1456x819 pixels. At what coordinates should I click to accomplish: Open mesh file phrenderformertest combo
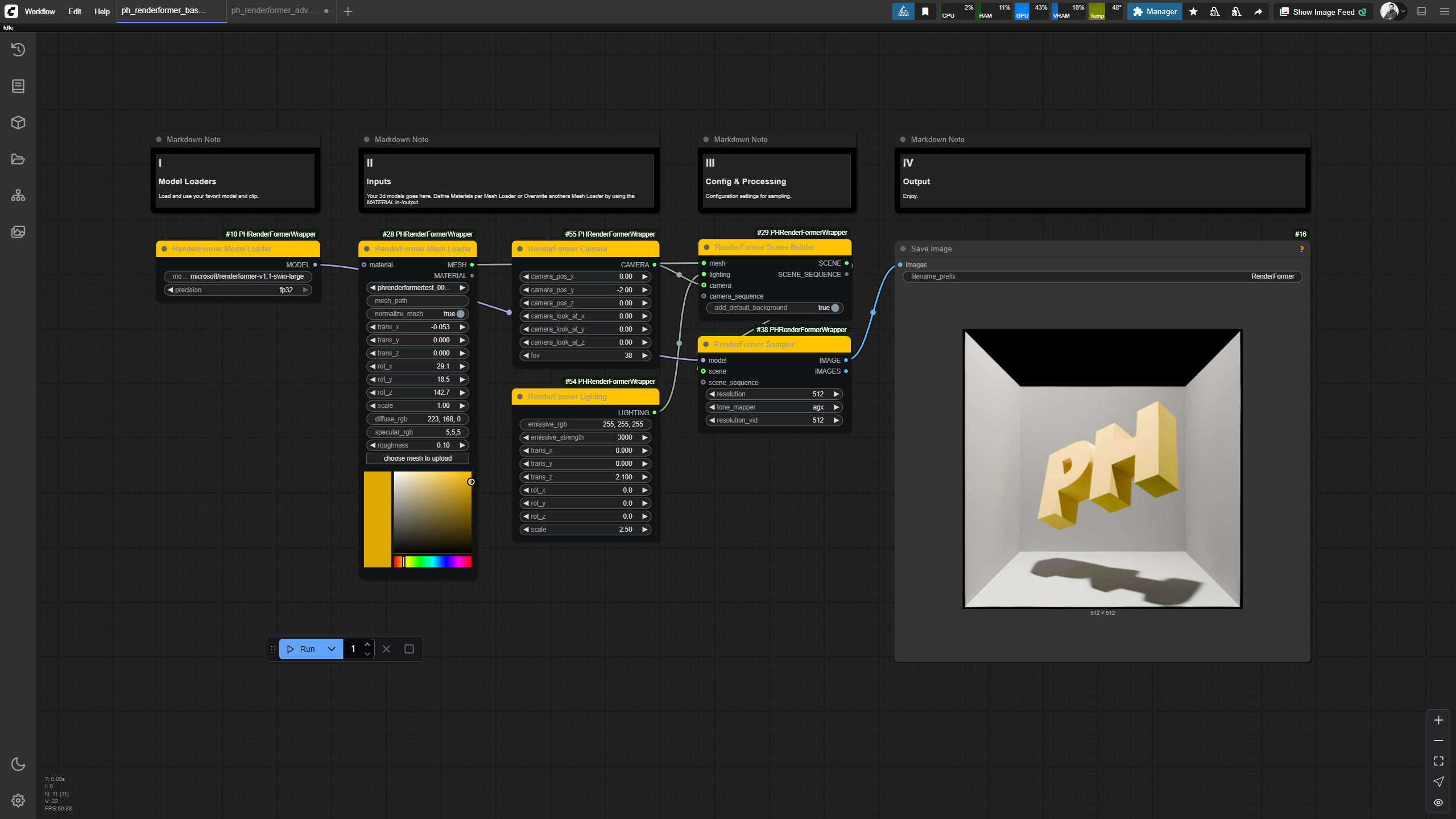pyautogui.click(x=417, y=288)
